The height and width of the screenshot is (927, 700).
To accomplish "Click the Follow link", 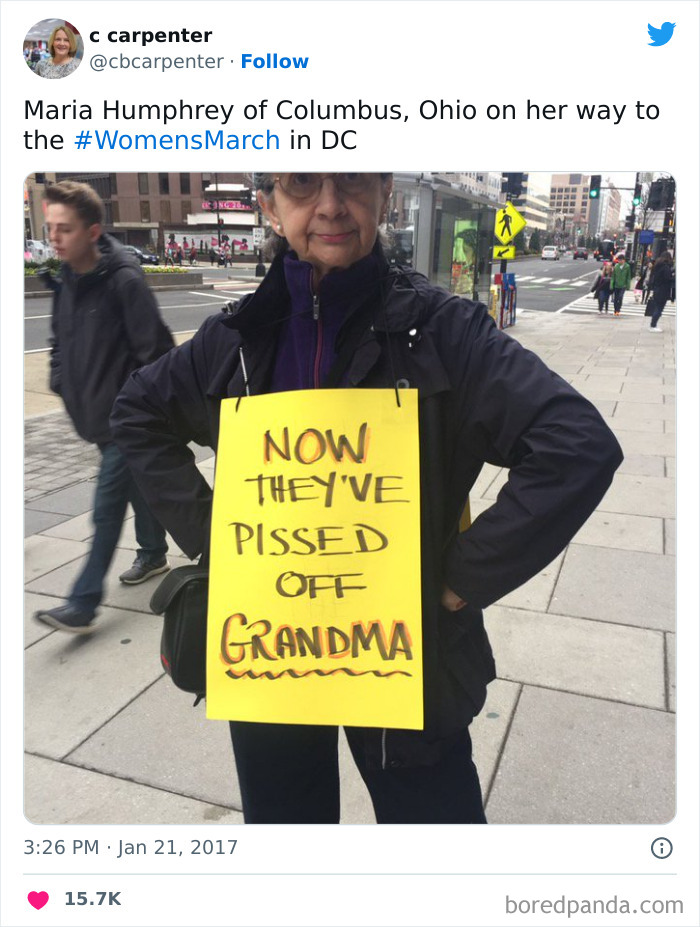I will [x=274, y=61].
